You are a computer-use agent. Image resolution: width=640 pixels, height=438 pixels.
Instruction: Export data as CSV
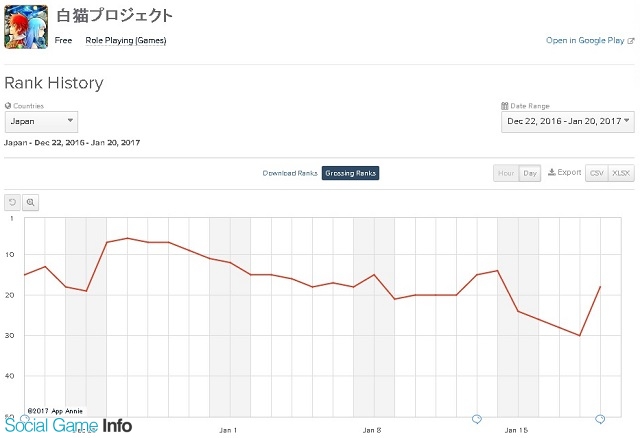pyautogui.click(x=596, y=173)
